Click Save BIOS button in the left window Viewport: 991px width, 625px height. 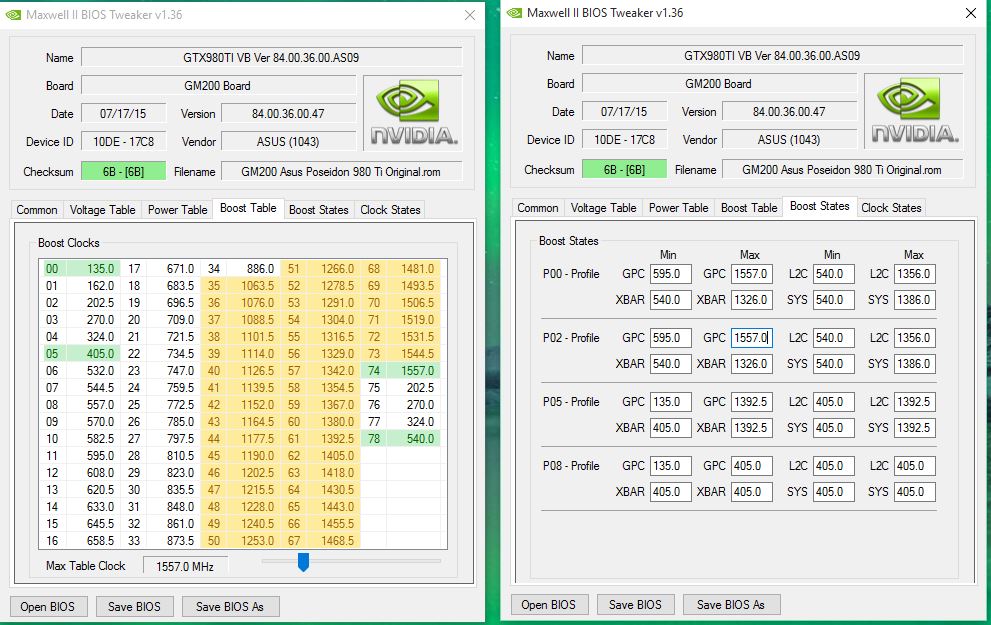(134, 607)
